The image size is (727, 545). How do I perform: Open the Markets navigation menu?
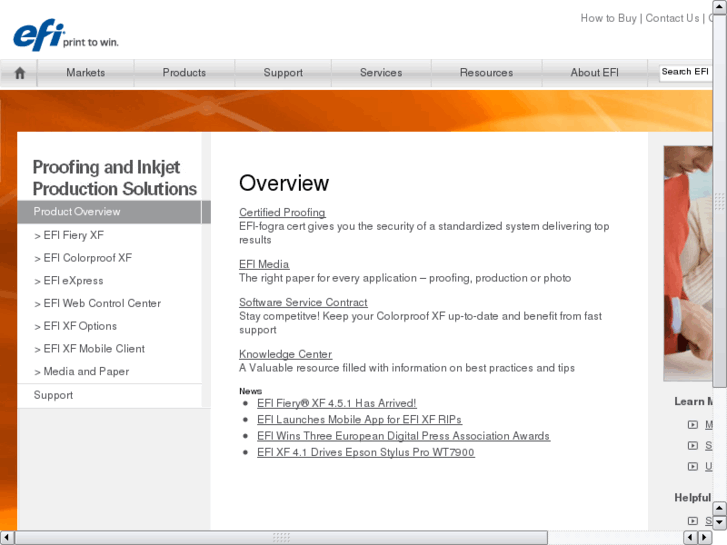tap(86, 73)
